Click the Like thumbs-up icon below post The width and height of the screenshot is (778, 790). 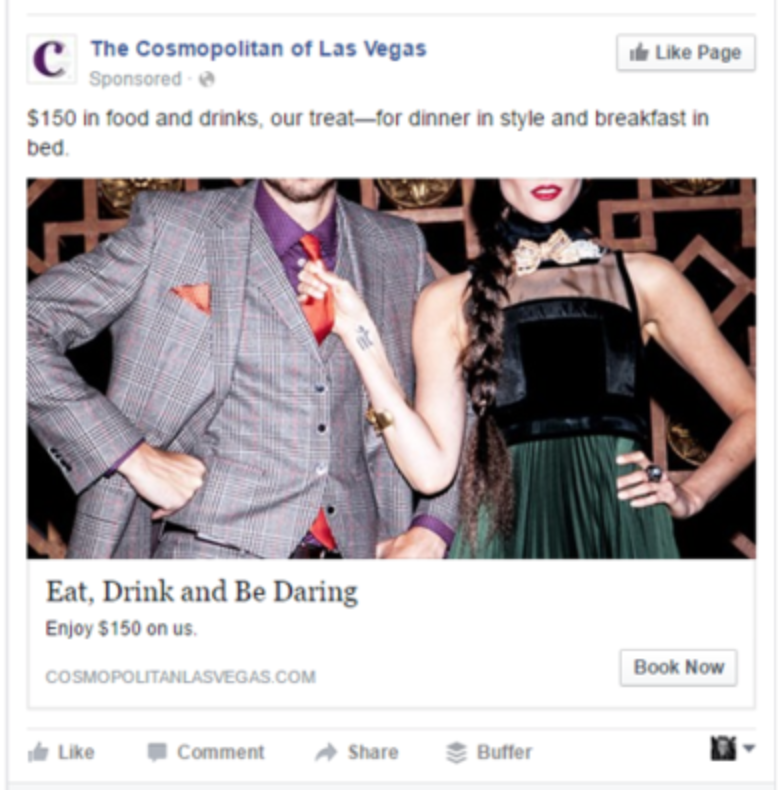38,752
